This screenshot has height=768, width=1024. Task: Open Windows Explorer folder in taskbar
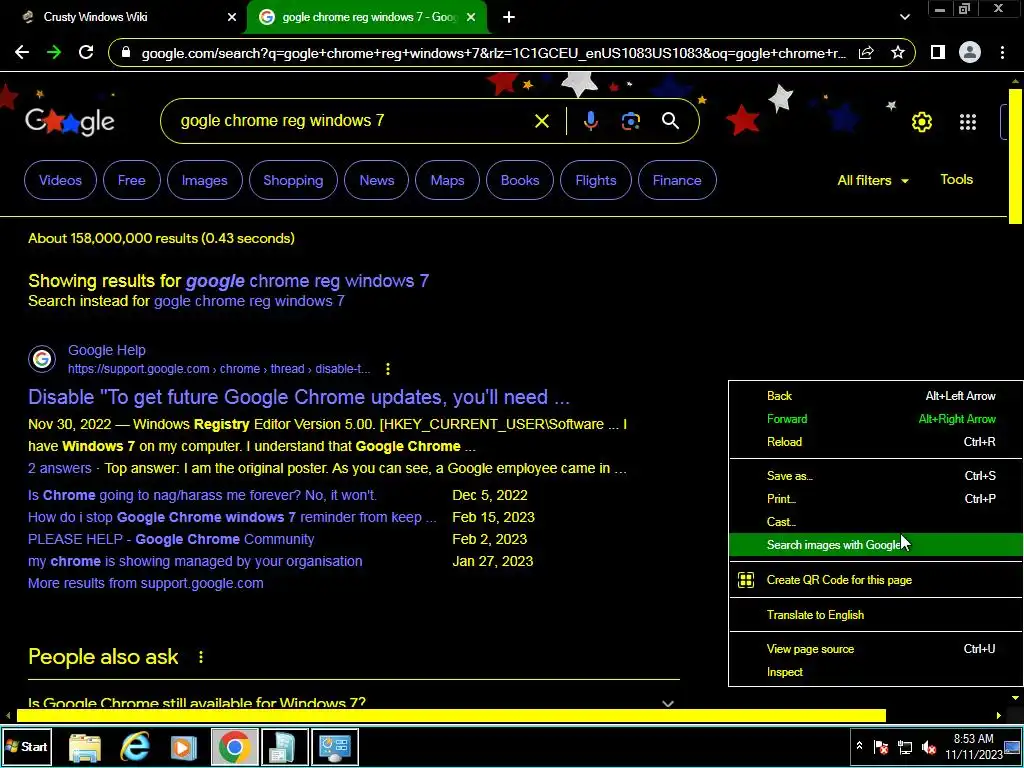tap(85, 747)
